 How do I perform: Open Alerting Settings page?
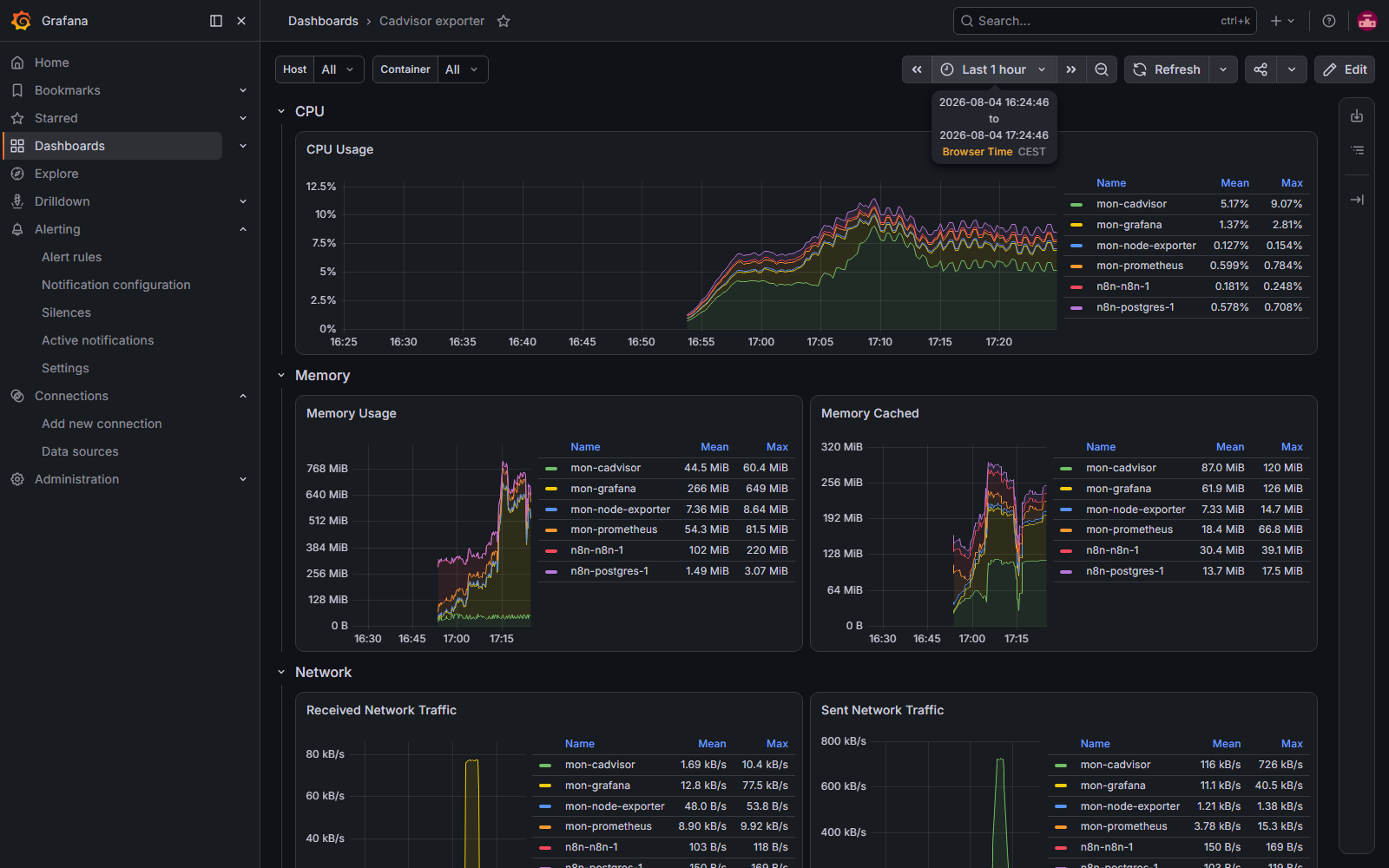coord(65,368)
